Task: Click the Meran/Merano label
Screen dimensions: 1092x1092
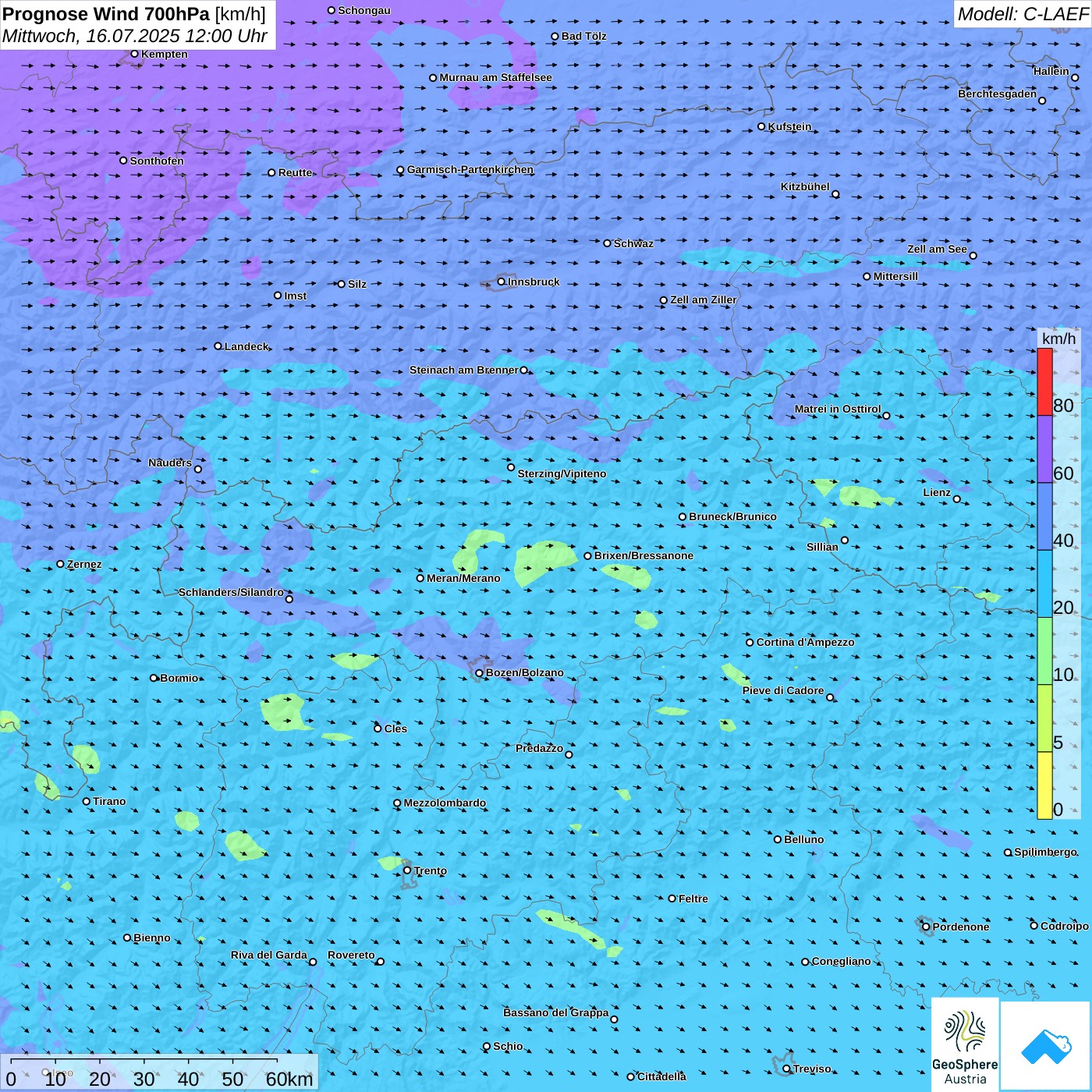Action: (x=463, y=578)
